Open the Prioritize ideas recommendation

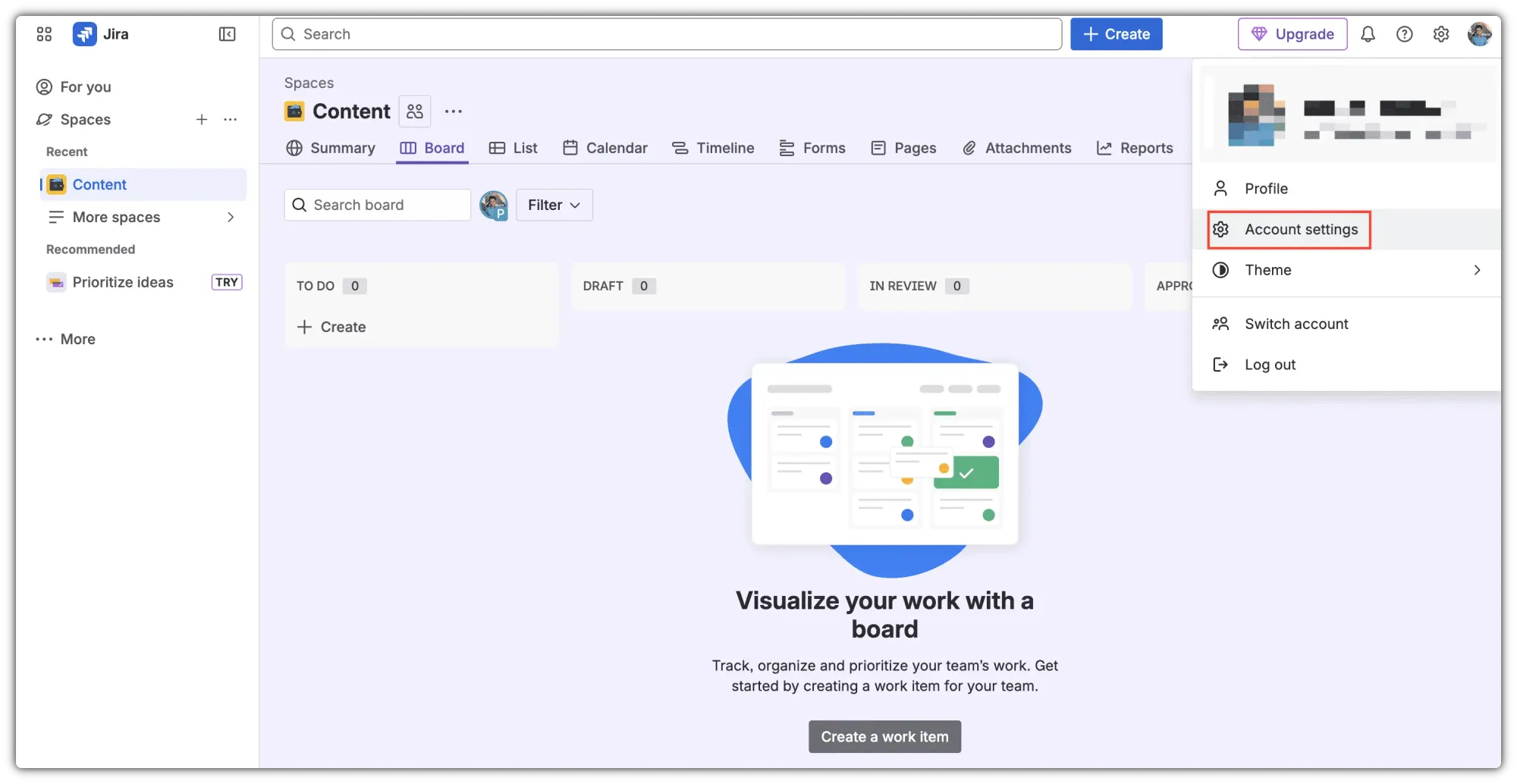point(123,283)
